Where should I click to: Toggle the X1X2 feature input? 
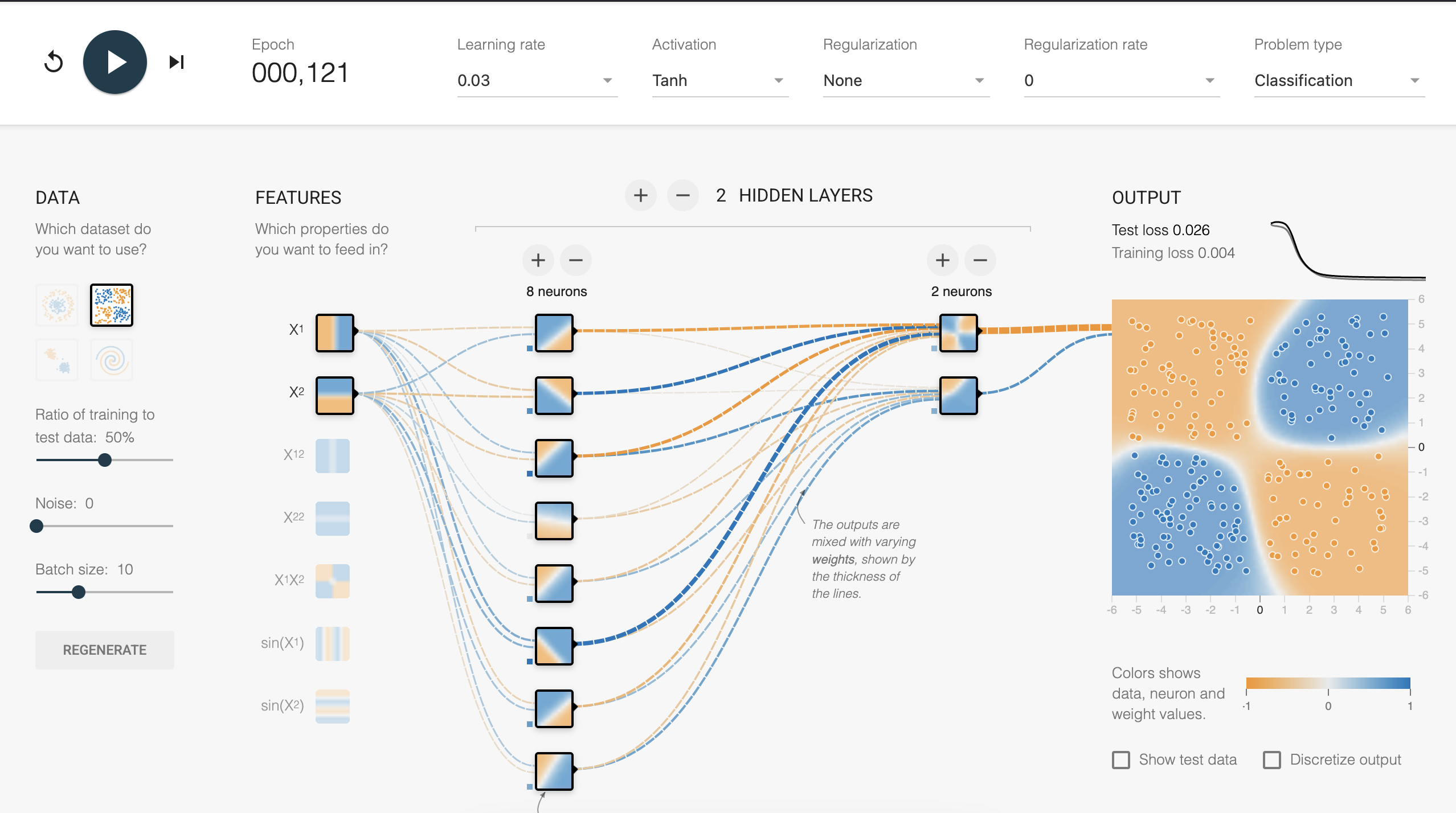333,581
